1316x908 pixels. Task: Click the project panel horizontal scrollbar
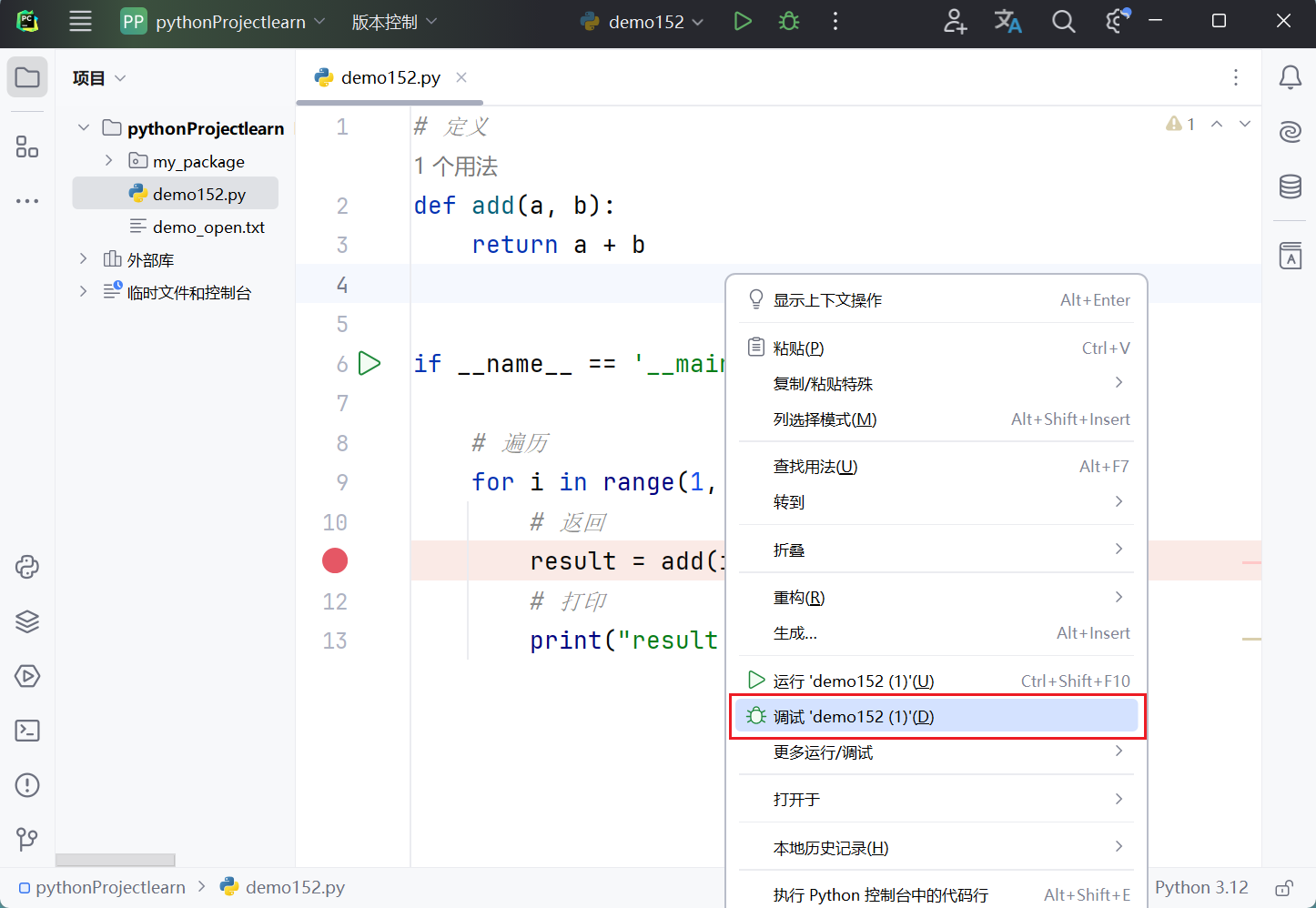click(x=116, y=860)
